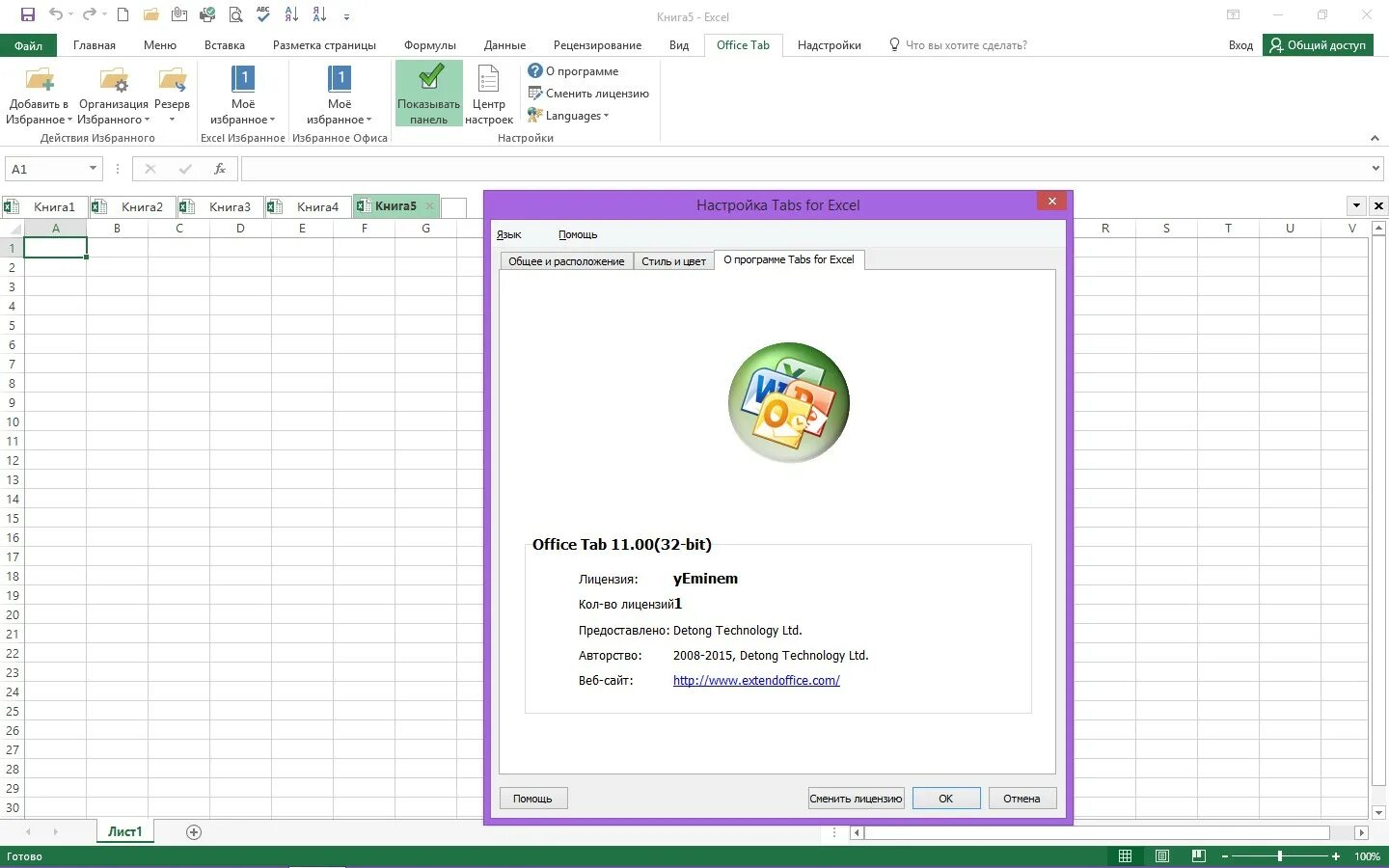Viewport: 1389px width, 868px height.
Task: Switch to Page Break Preview in status bar
Action: tap(1198, 856)
